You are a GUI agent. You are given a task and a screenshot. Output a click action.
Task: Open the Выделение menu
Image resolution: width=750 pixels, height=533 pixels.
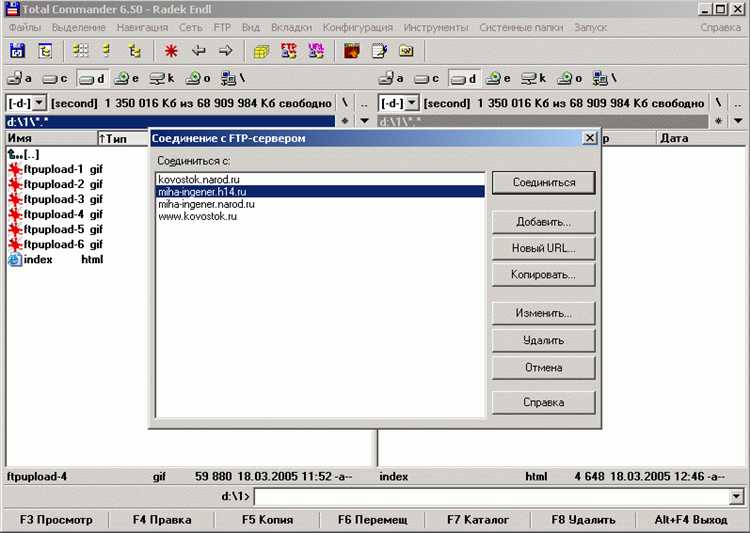(x=78, y=27)
